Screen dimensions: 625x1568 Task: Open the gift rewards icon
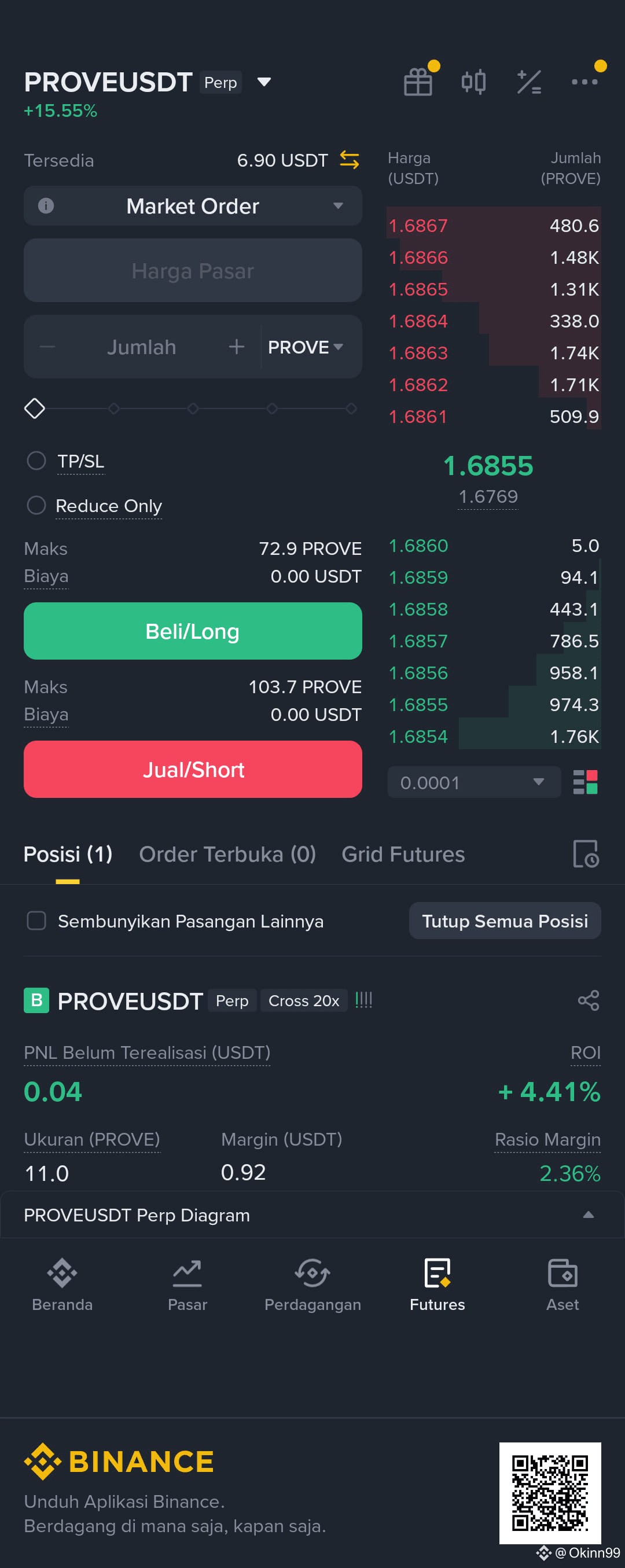418,82
